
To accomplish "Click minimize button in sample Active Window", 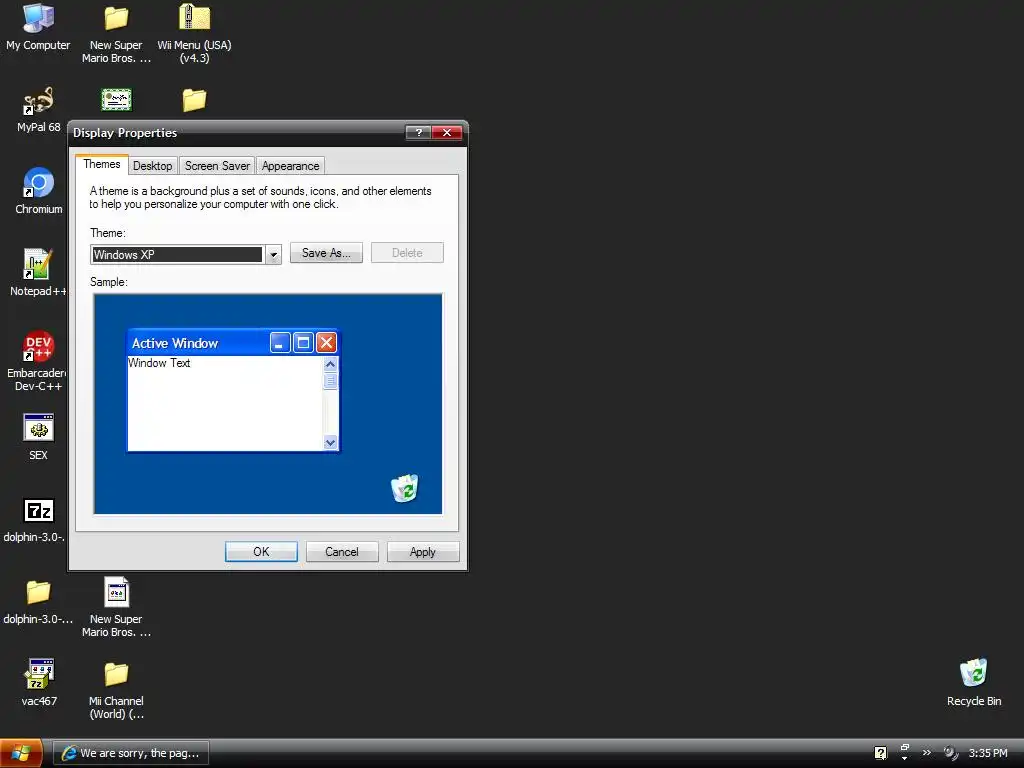I will click(x=280, y=343).
